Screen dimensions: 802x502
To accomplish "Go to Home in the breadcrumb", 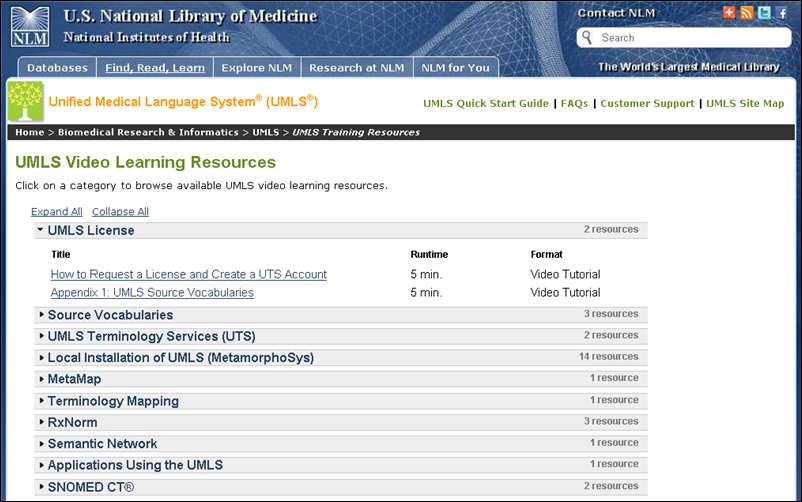I will point(30,132).
